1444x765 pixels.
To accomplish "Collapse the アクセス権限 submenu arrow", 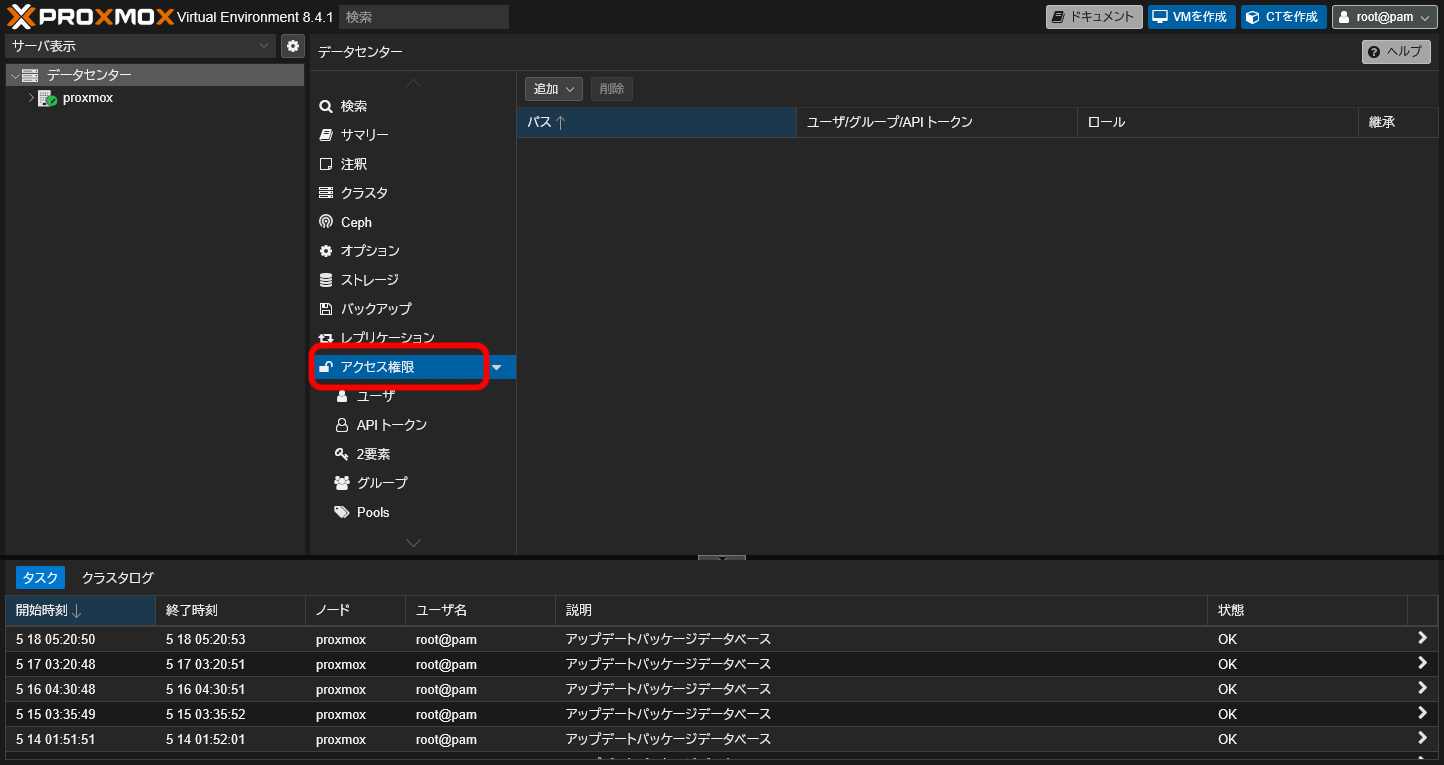I will 497,367.
